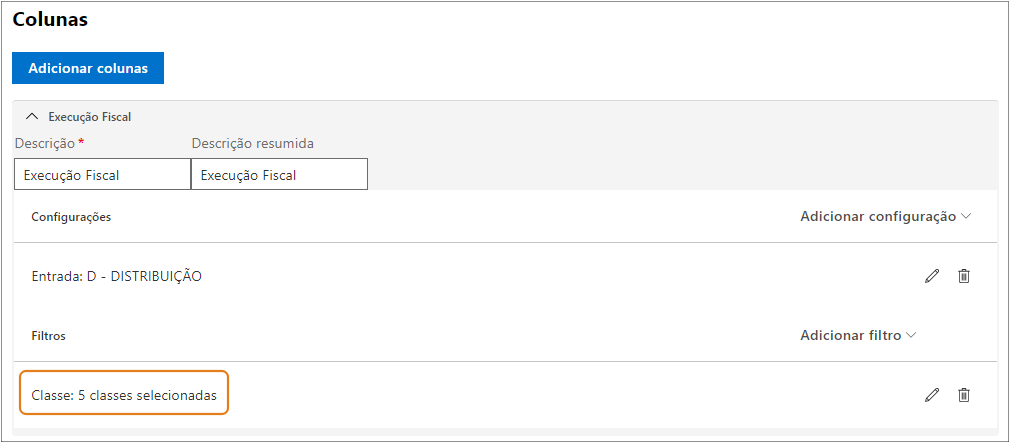Viewport: 1010px width, 443px height.
Task: Remove the Classe filter via trash icon
Action: [964, 395]
